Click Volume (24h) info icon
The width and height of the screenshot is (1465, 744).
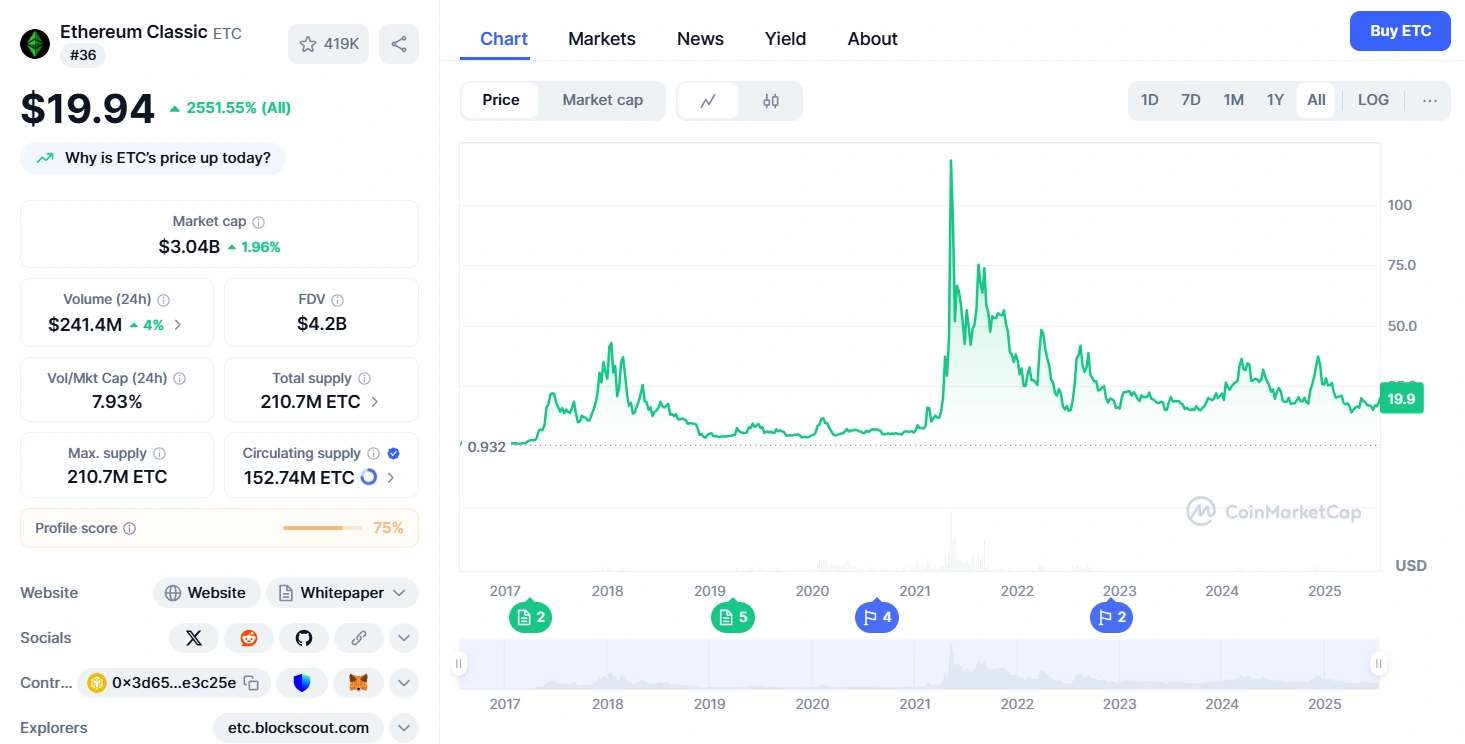click(x=164, y=300)
